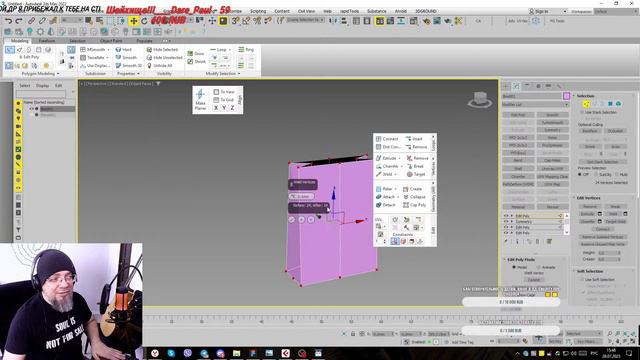Screen dimensions: 640x360
Task: Toggle eye of the Symmetry modifier
Action: coord(506,222)
